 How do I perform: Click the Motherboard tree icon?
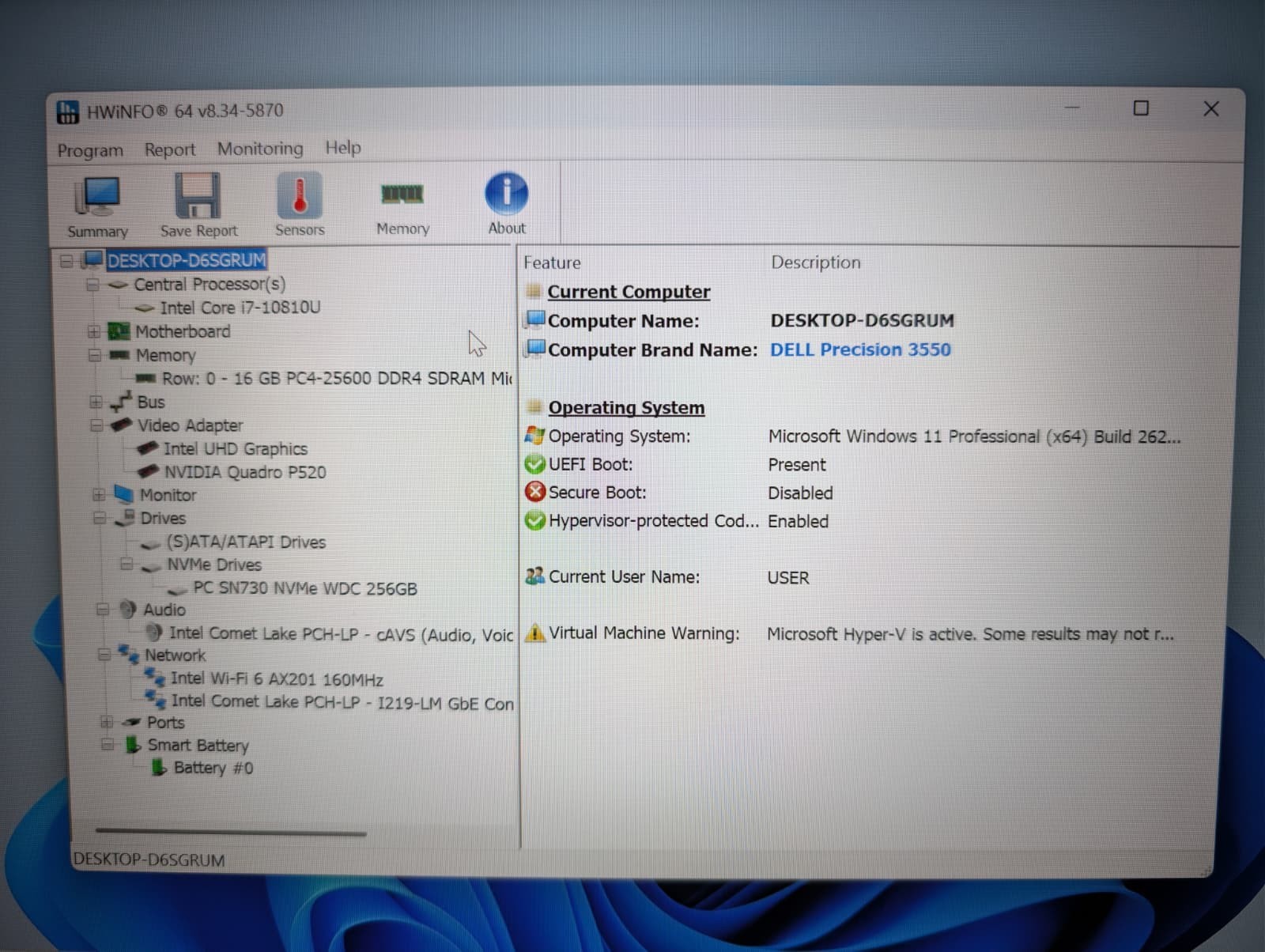click(x=119, y=331)
